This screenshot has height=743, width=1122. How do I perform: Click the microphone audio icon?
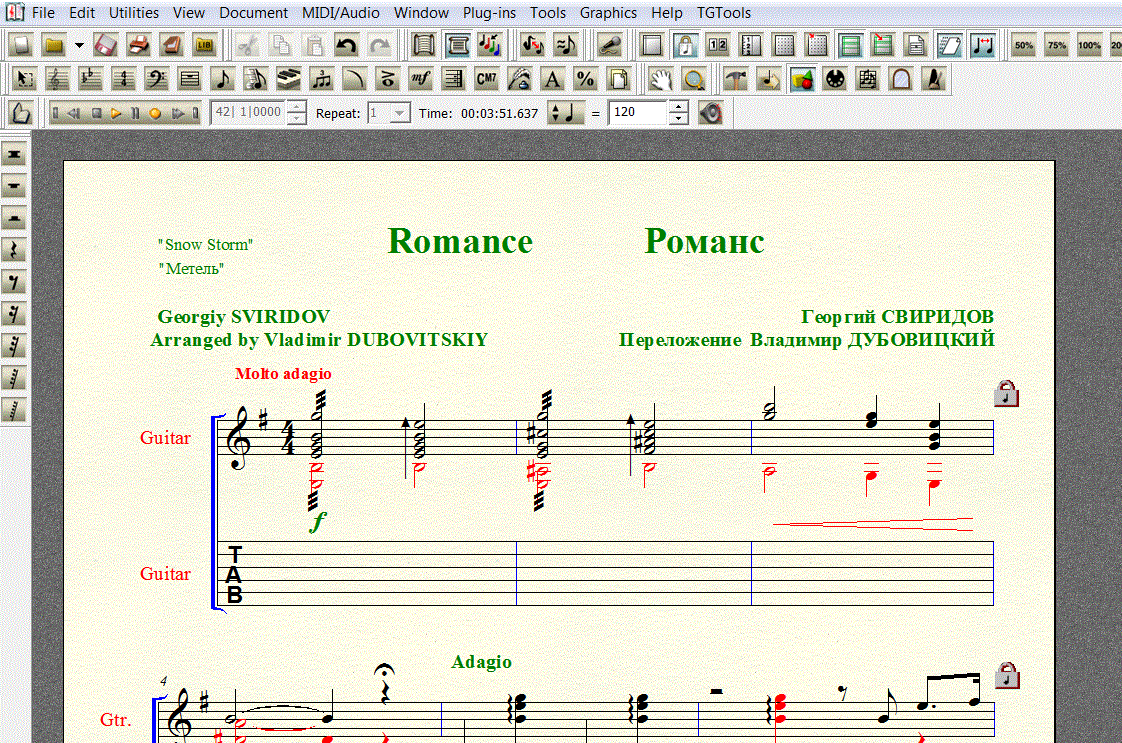pyautogui.click(x=610, y=46)
